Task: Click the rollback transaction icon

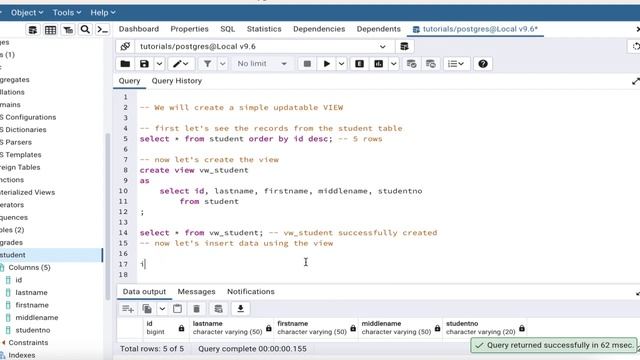Action: 431,64
